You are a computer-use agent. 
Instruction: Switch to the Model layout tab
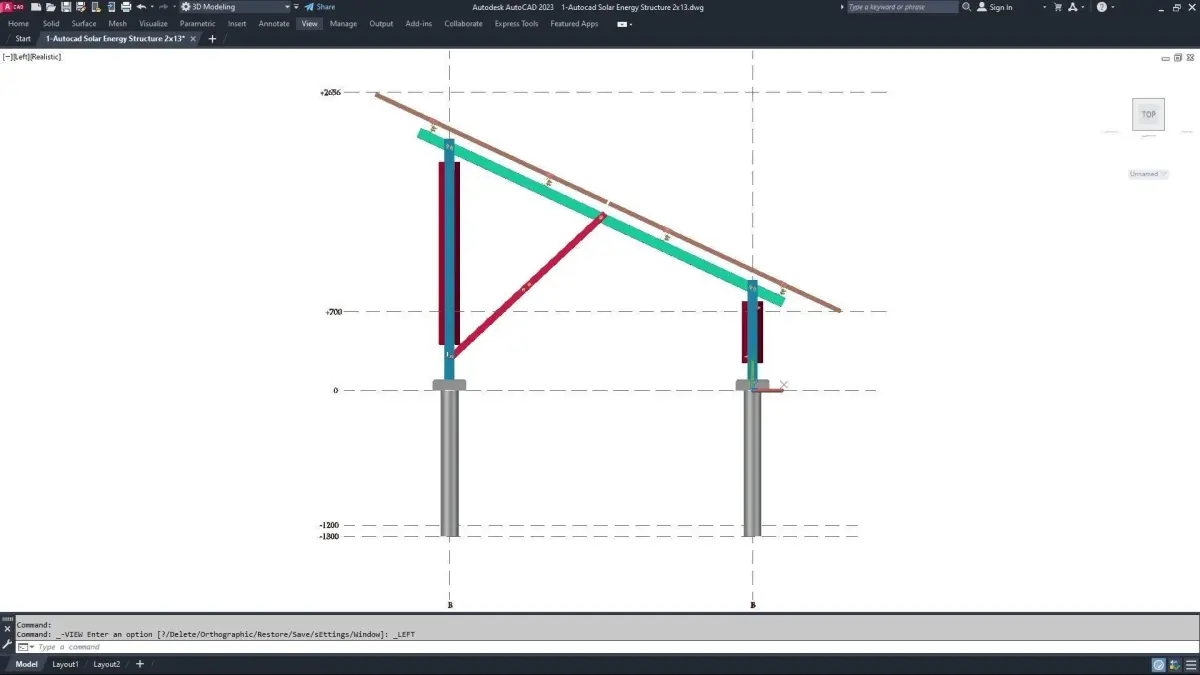pos(26,664)
